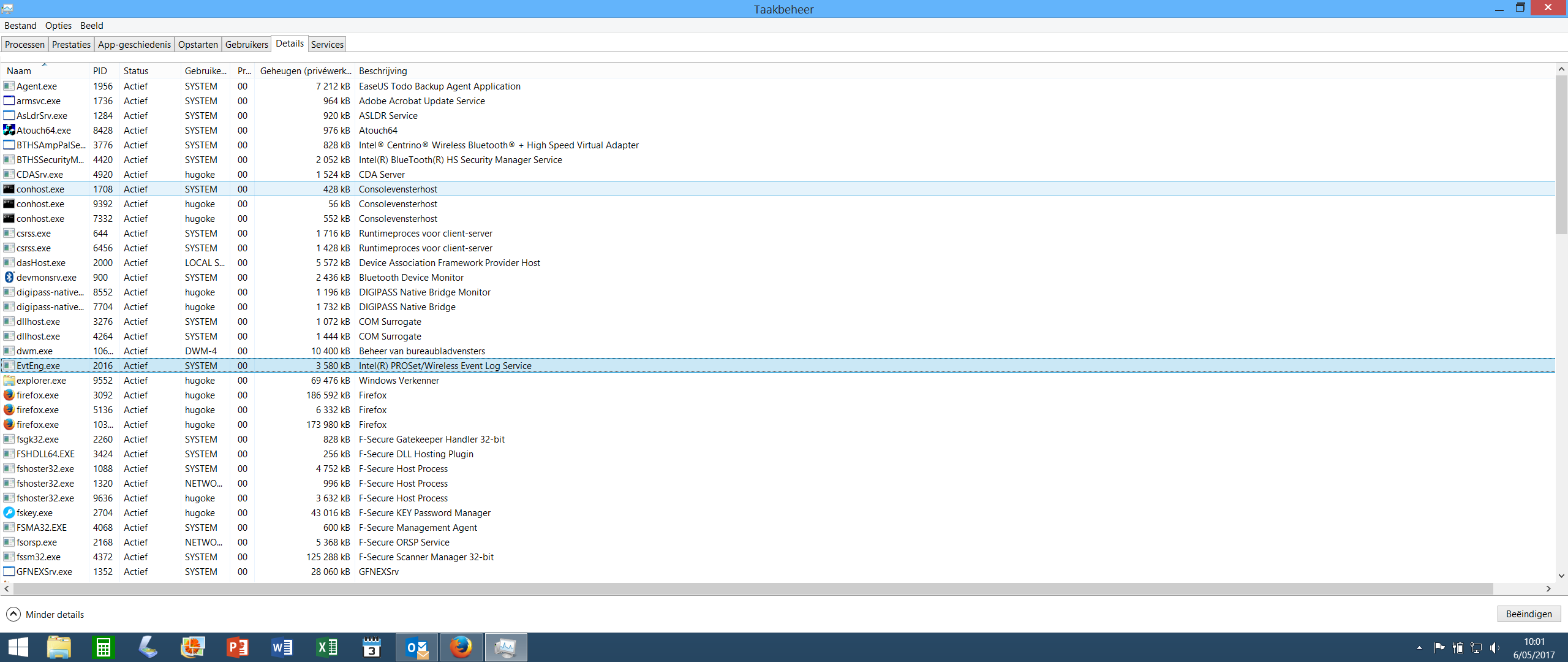Open the Photo Gallery taskbar icon
The width and height of the screenshot is (1568, 662).
click(193, 647)
